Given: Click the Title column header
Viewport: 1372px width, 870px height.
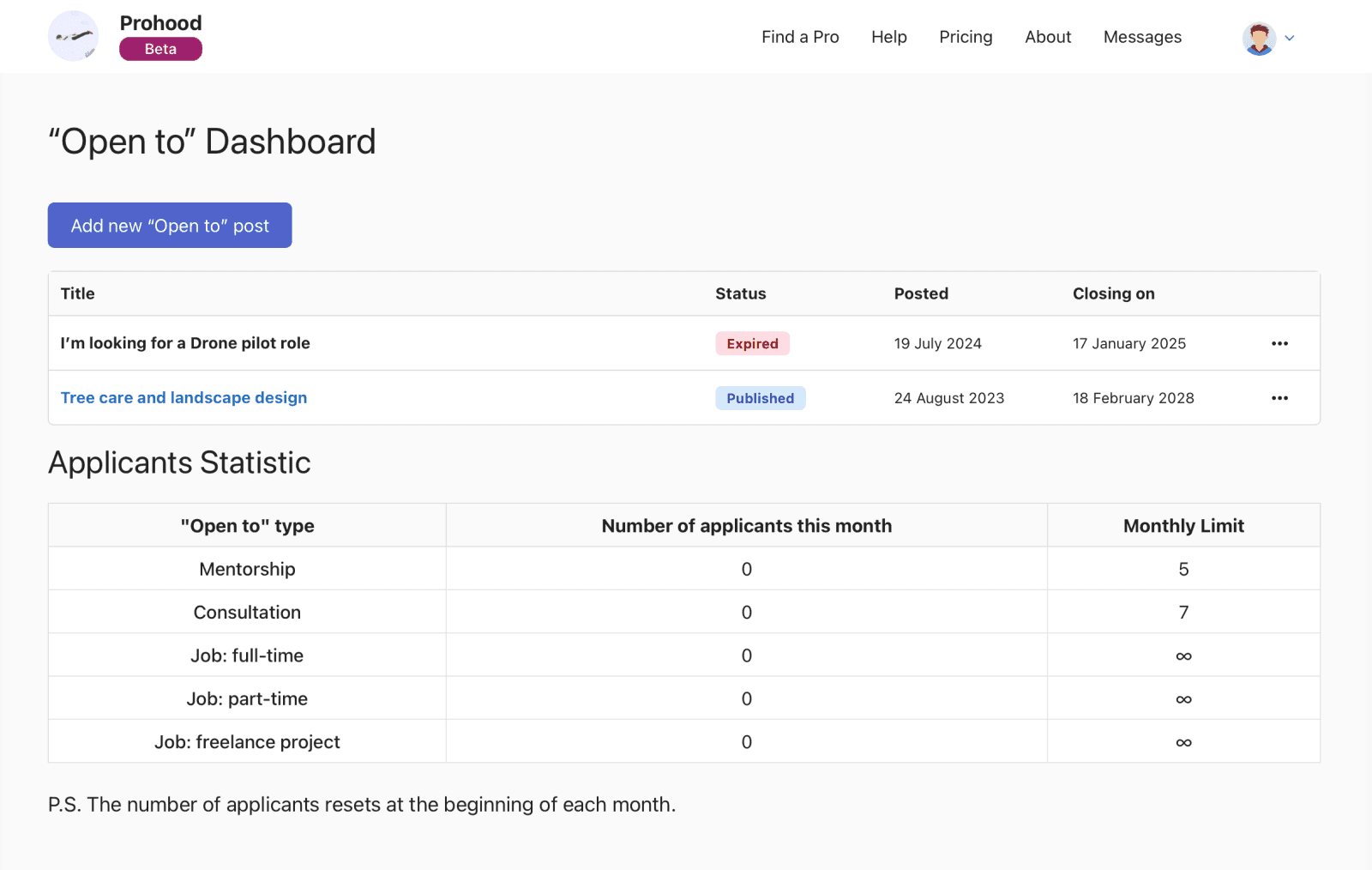Looking at the screenshot, I should [x=78, y=293].
